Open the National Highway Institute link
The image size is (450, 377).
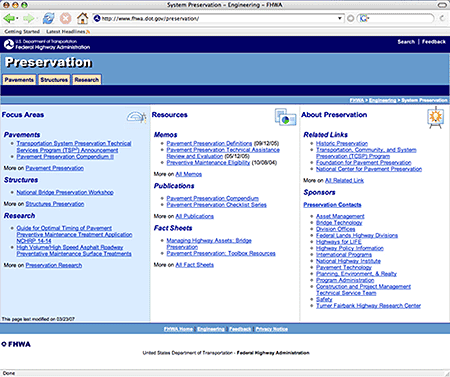click(348, 261)
